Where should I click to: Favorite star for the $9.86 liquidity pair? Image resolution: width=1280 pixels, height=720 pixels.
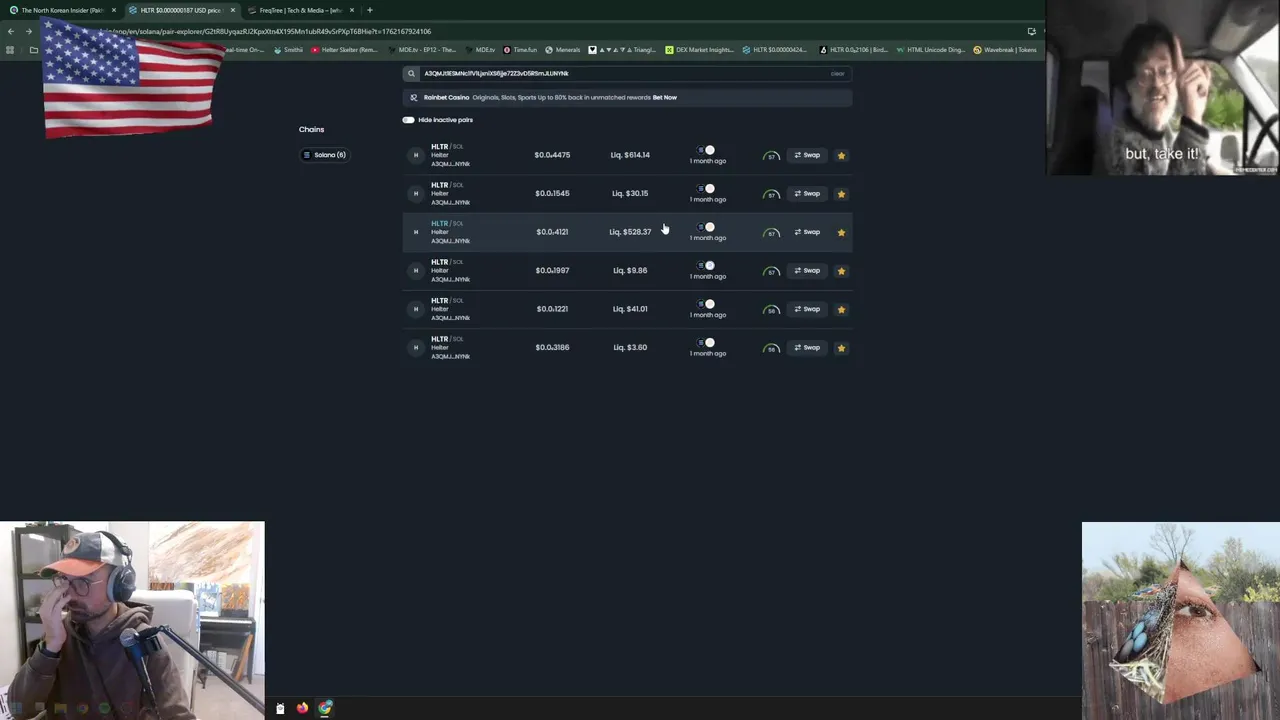click(x=841, y=271)
